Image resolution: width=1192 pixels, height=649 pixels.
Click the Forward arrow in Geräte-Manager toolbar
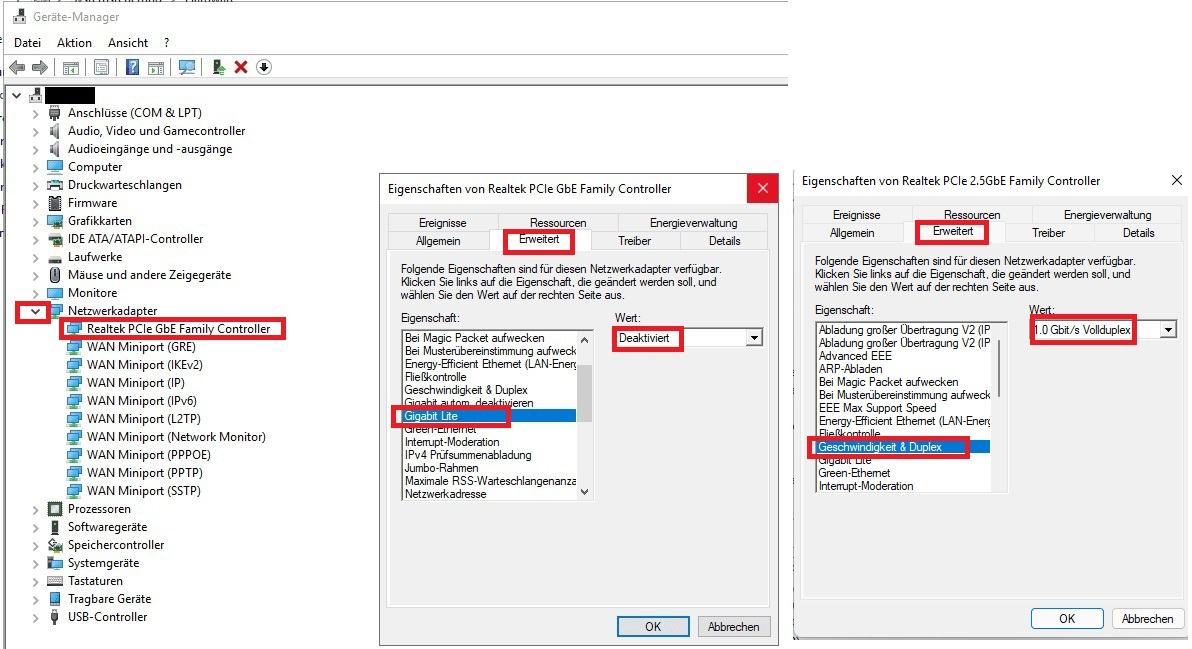pyautogui.click(x=40, y=68)
